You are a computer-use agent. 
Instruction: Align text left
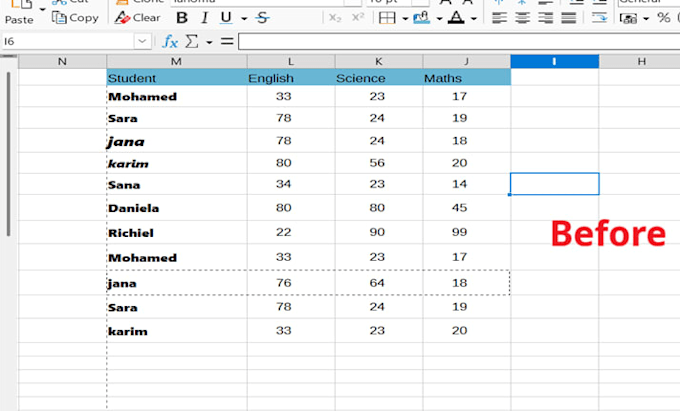pos(500,18)
